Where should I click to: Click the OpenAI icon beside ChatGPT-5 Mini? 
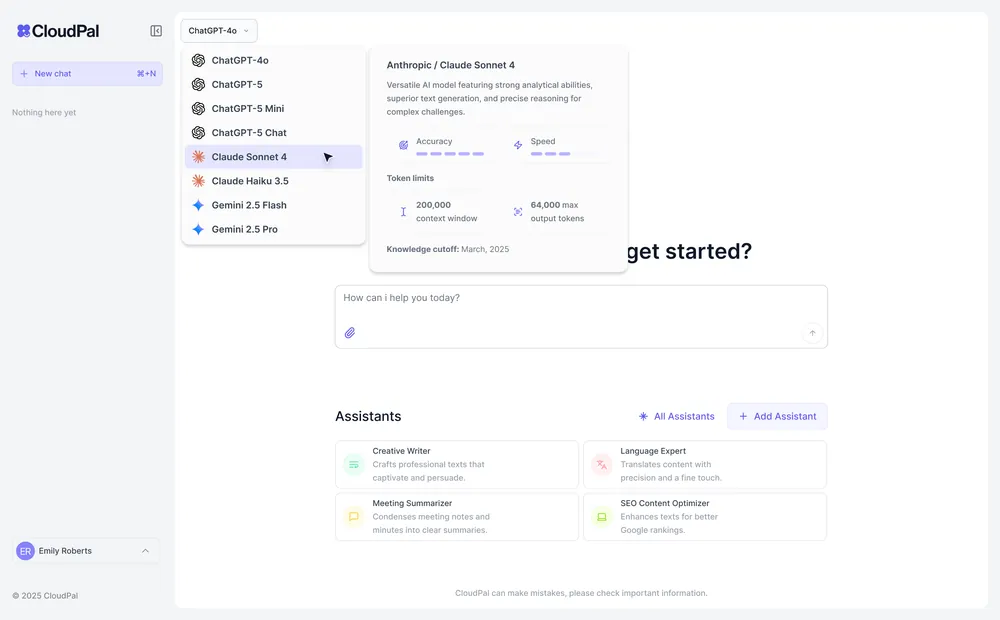tap(198, 108)
